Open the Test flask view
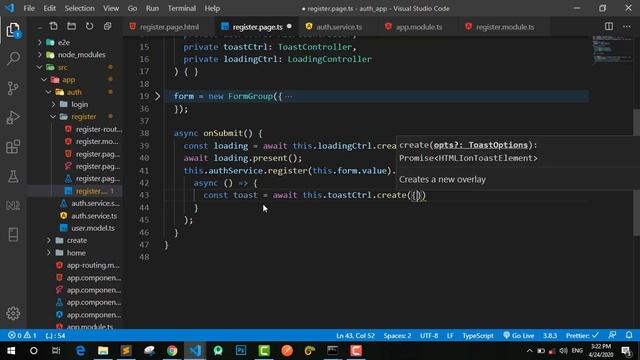Viewport: 640px width, 360px height. (x=13, y=176)
